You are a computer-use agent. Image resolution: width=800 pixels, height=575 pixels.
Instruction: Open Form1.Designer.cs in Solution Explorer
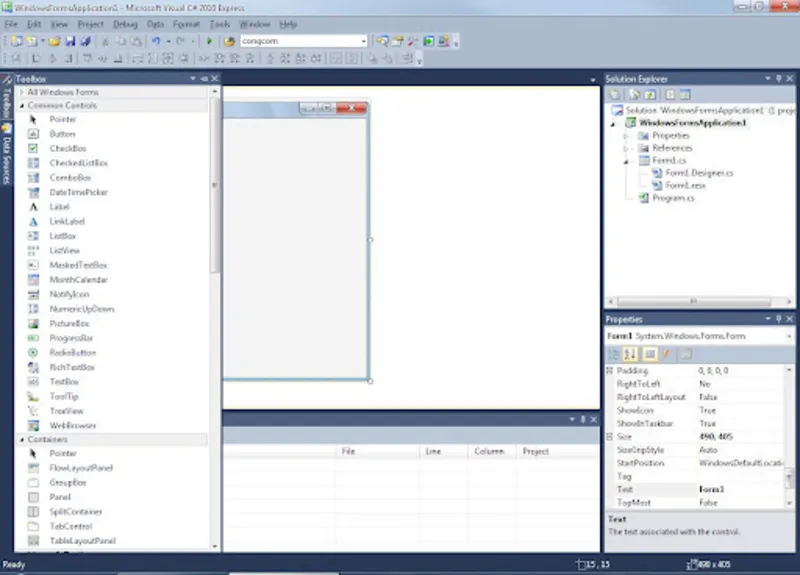[x=698, y=173]
